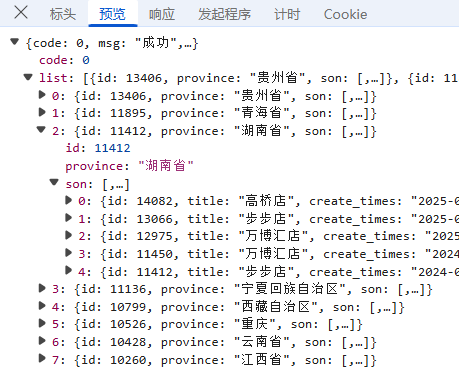Close the request details panel
459x370 pixels.
tap(21, 13)
